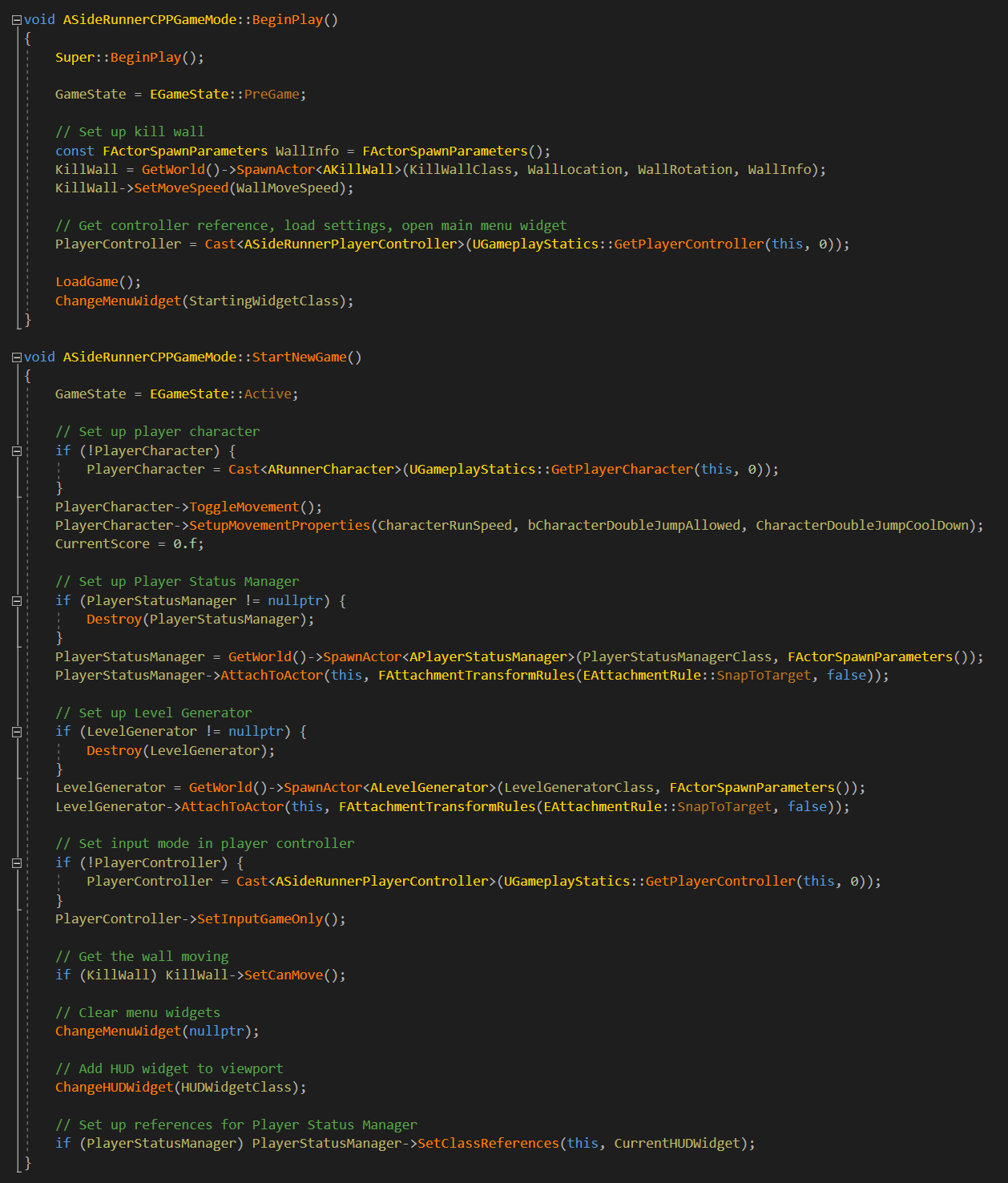Select "// Set up Player Status Manager" comment
The image size is (1008, 1183).
[x=177, y=582]
